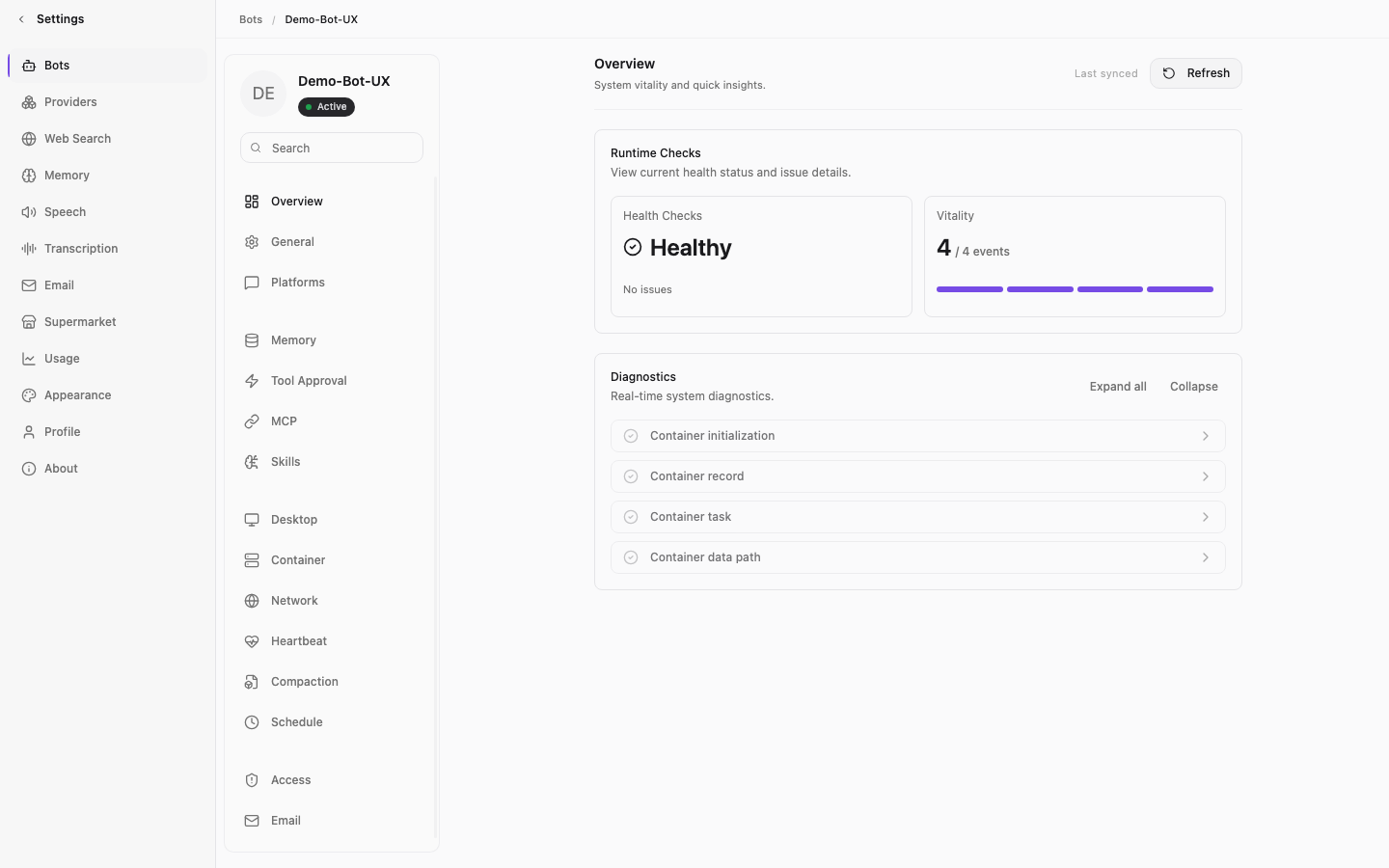Image resolution: width=1389 pixels, height=868 pixels.
Task: Open Web Search settings label
Action: (77, 139)
